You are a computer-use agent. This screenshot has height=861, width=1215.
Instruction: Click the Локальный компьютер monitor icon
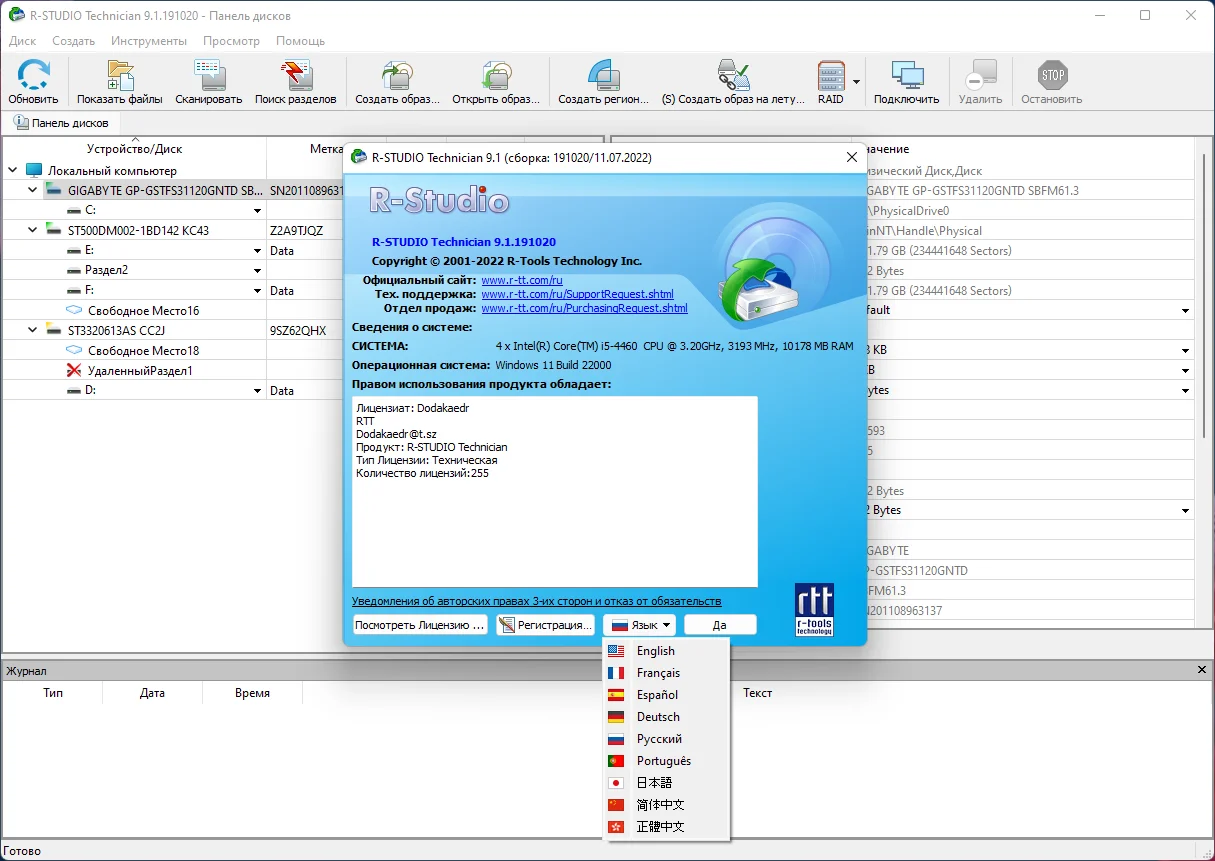pos(34,171)
